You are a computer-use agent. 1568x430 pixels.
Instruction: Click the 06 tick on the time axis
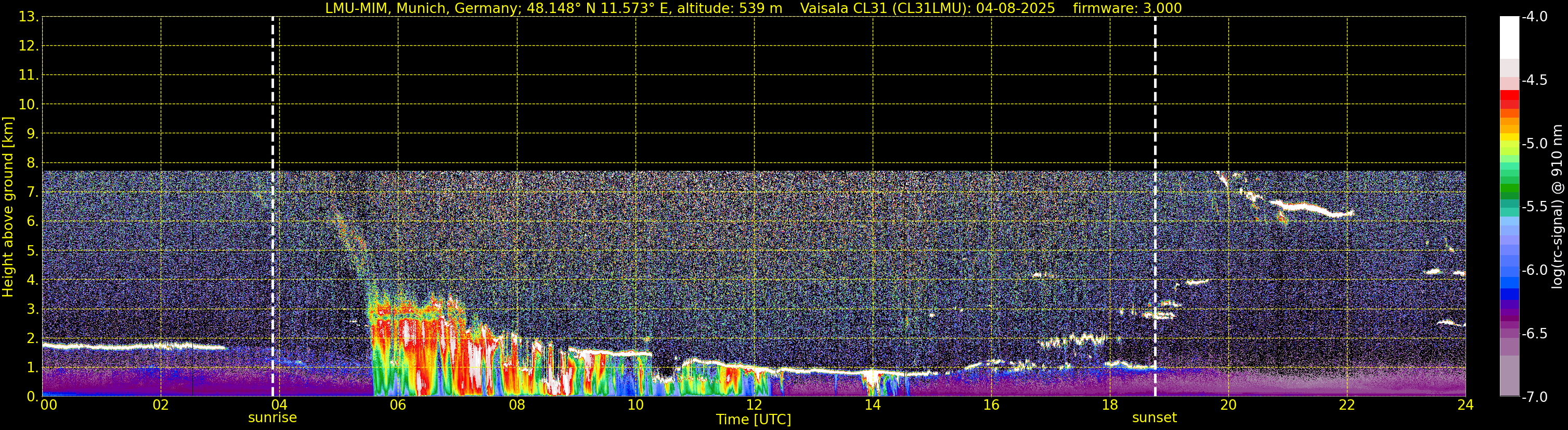[397, 405]
